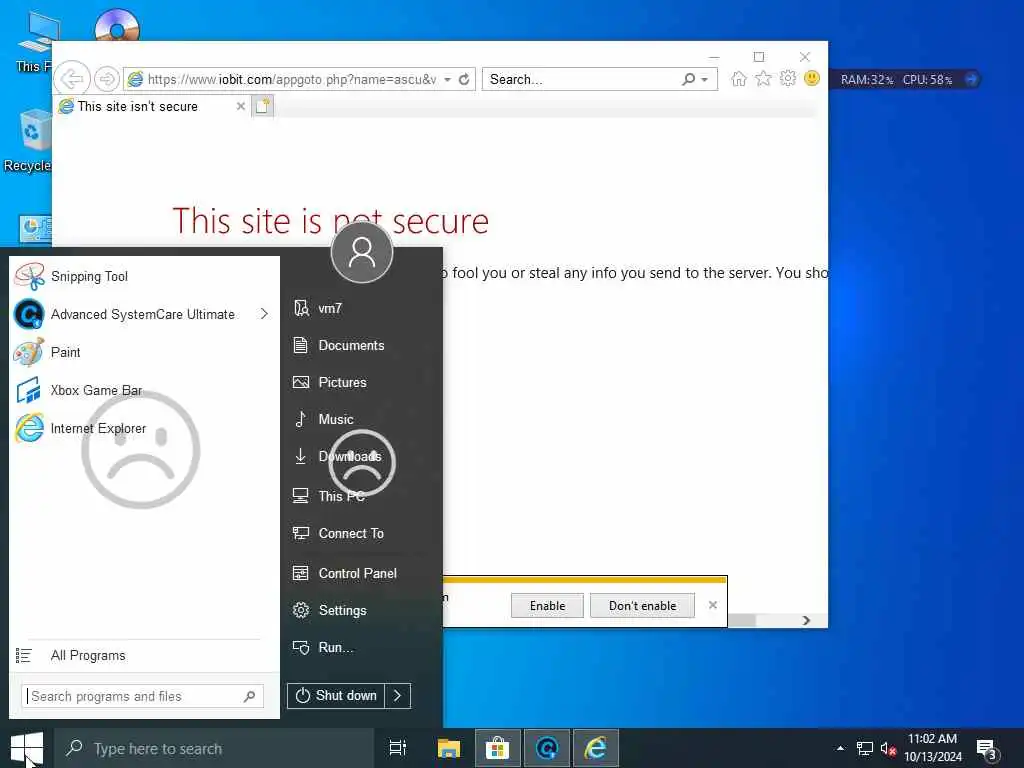The width and height of the screenshot is (1024, 768).
Task: Open the IE Tools gear icon
Action: click(788, 78)
